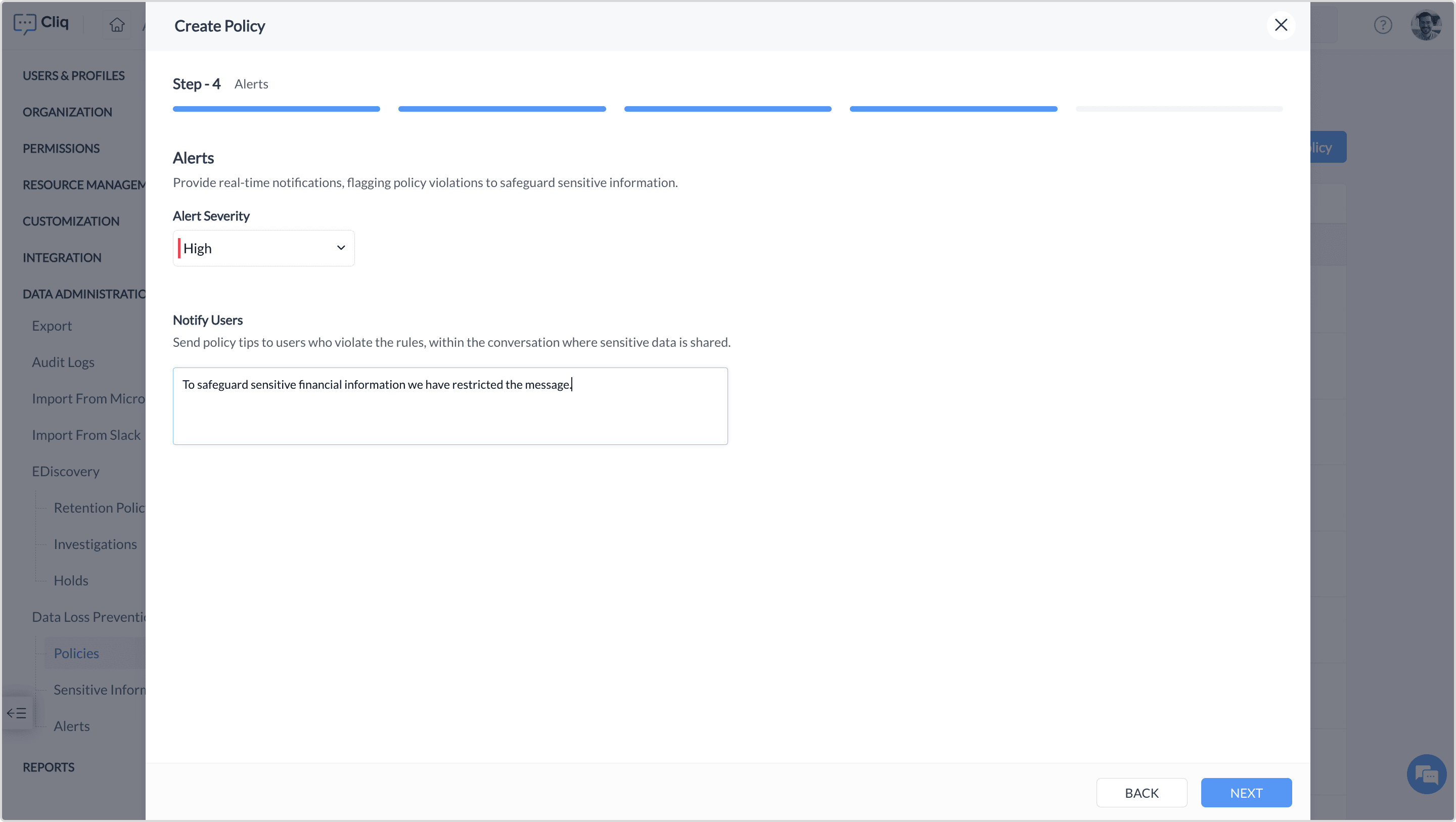Select Policies in the sidebar tree

tap(76, 654)
